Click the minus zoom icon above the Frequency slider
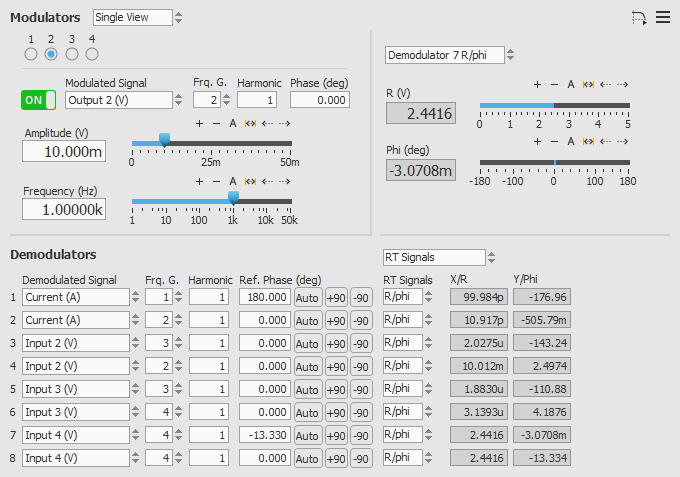The width and height of the screenshot is (680, 477). click(x=215, y=181)
